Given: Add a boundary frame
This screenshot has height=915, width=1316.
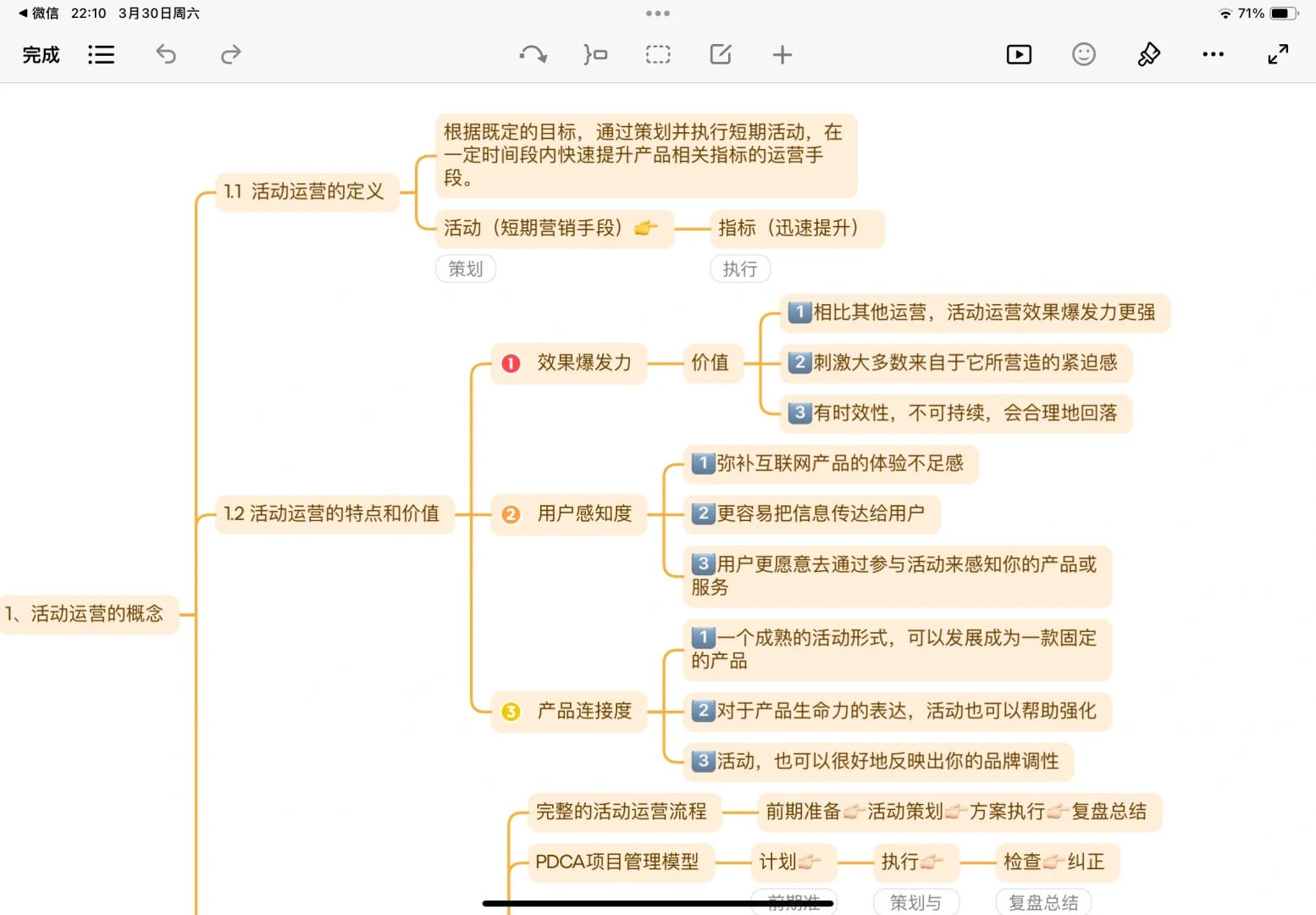Looking at the screenshot, I should (x=658, y=55).
